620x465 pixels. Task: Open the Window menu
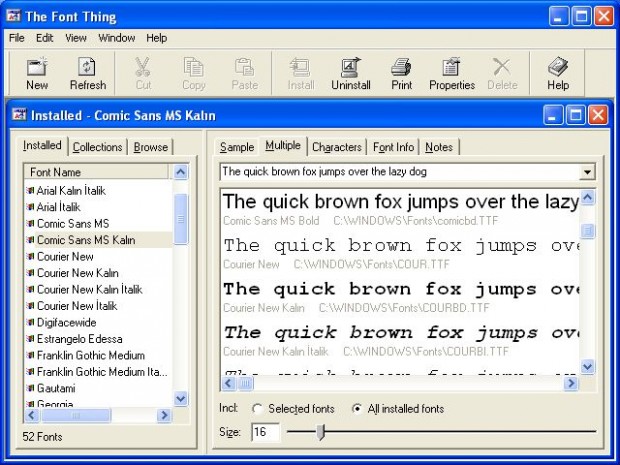[117, 38]
